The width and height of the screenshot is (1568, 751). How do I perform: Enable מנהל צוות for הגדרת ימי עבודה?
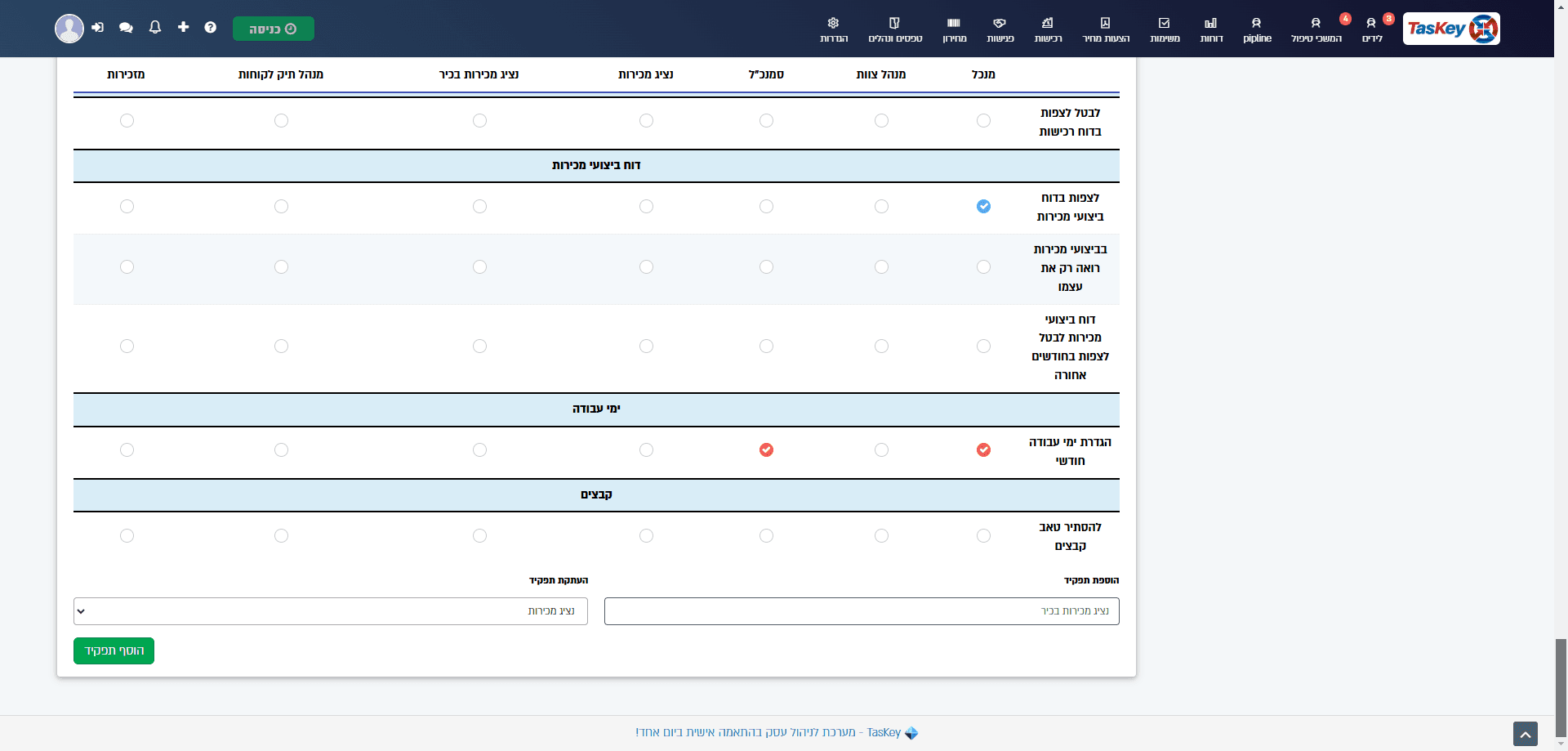(881, 450)
